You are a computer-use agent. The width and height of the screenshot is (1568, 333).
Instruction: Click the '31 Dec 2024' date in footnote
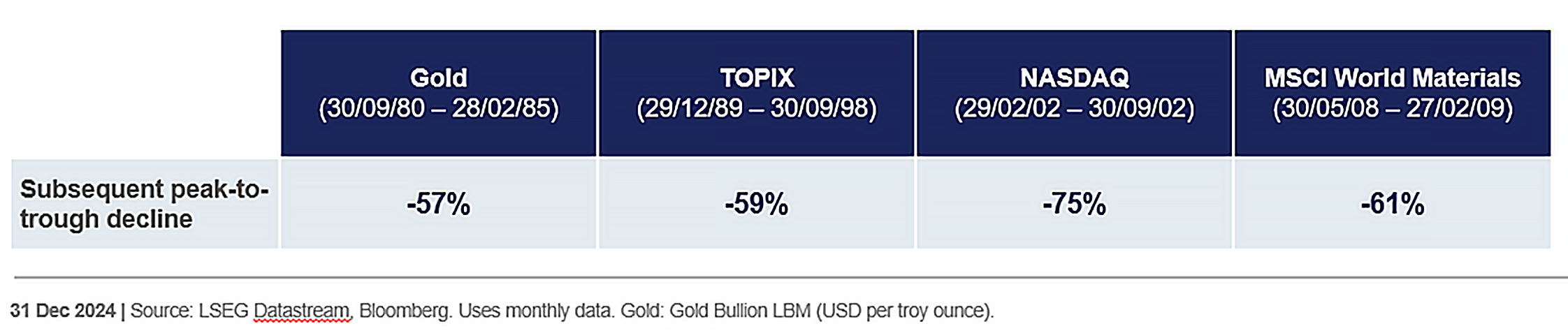[62, 311]
